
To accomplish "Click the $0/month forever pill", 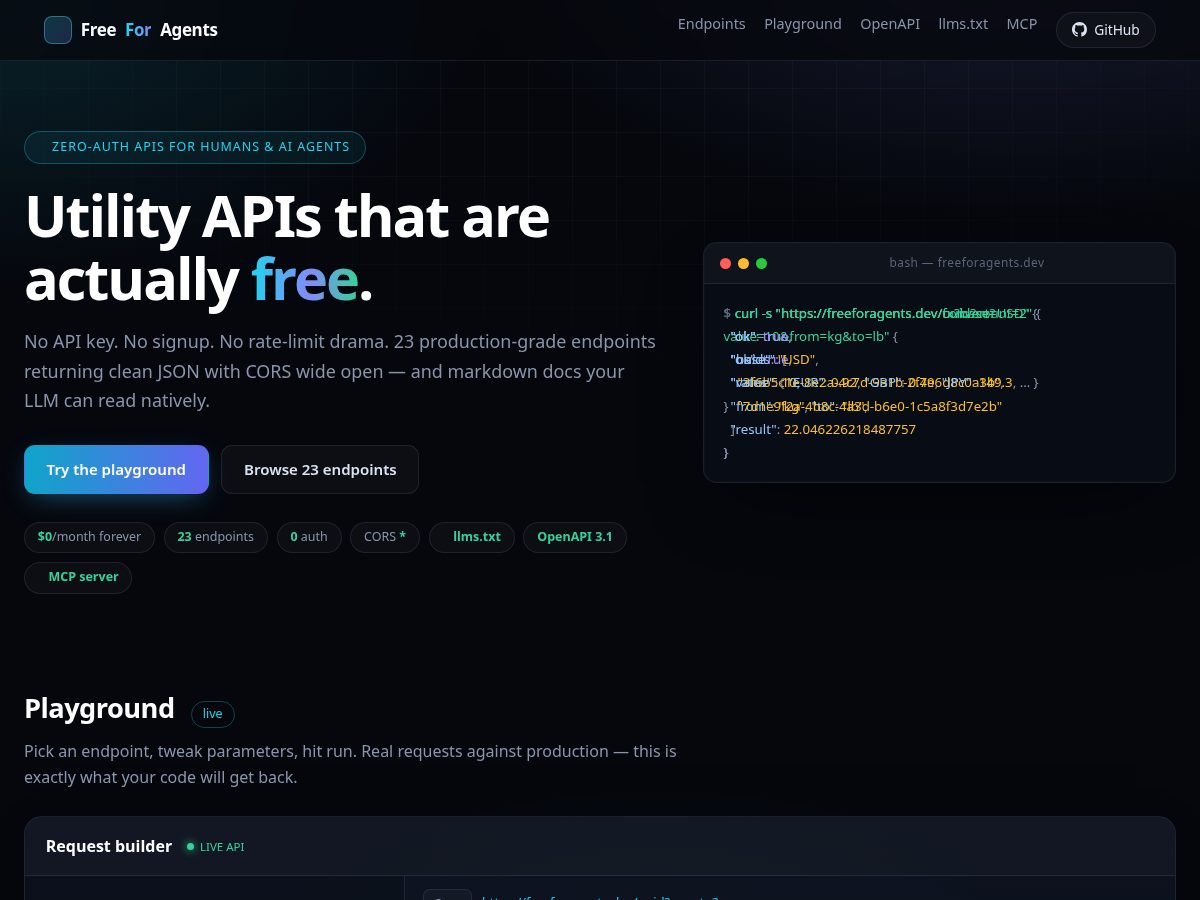I will coord(89,537).
